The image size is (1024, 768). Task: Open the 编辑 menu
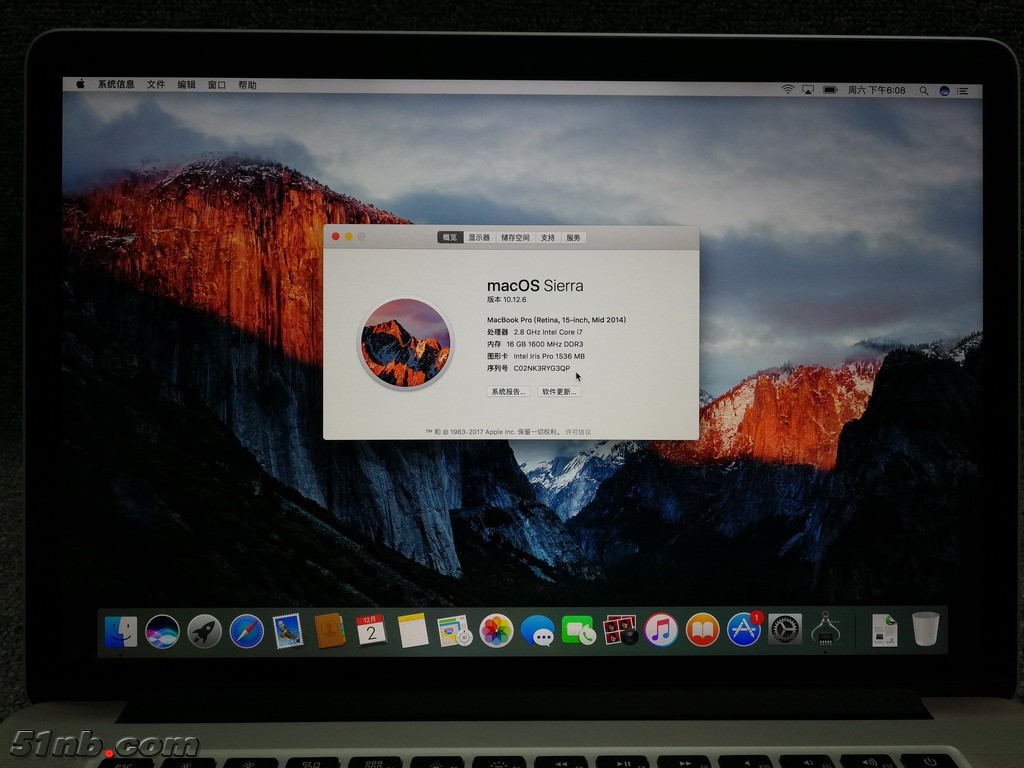tap(187, 85)
